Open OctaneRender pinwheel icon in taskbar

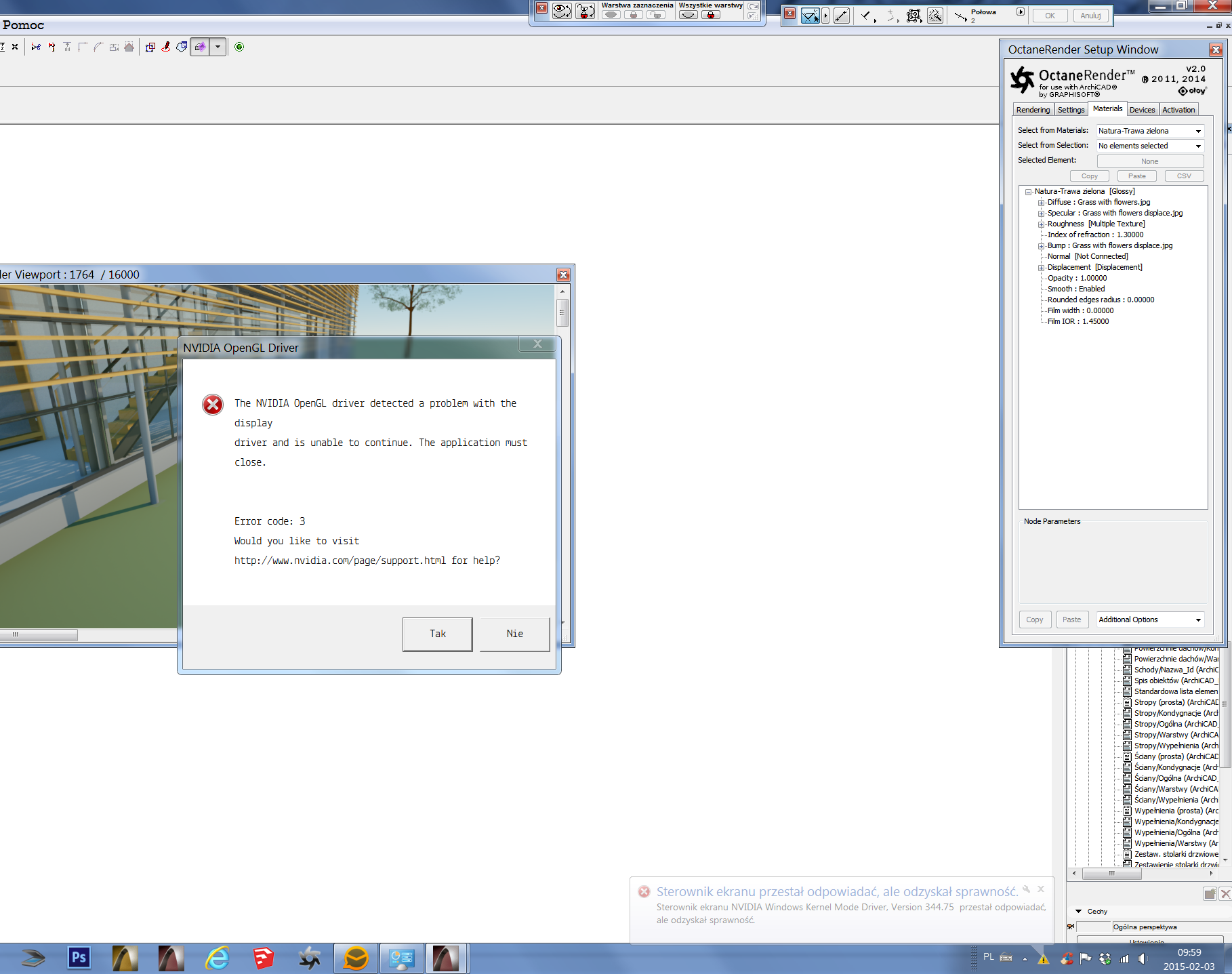(x=310, y=958)
